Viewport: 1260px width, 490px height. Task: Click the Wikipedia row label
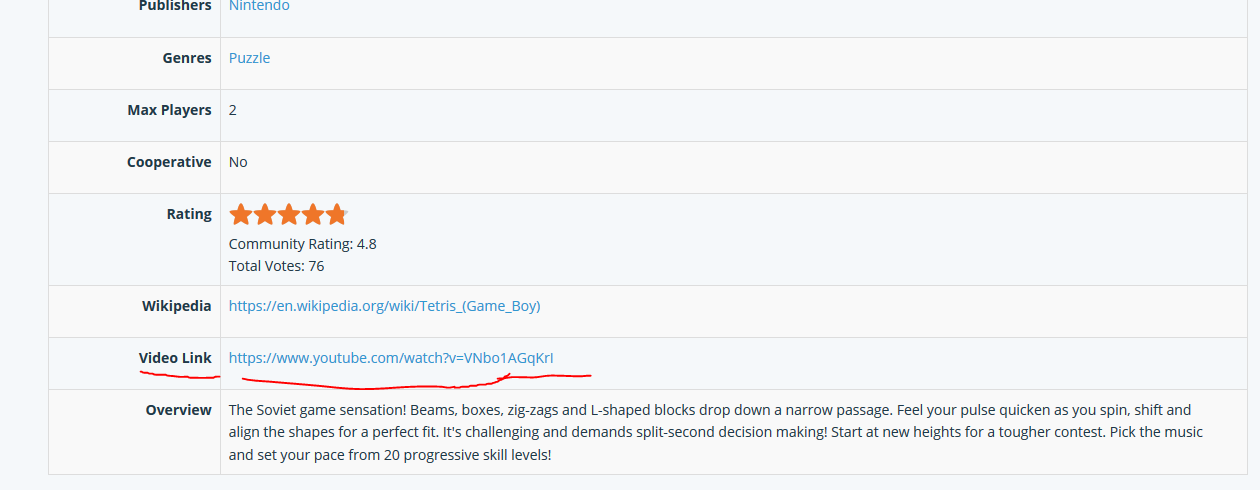click(177, 306)
